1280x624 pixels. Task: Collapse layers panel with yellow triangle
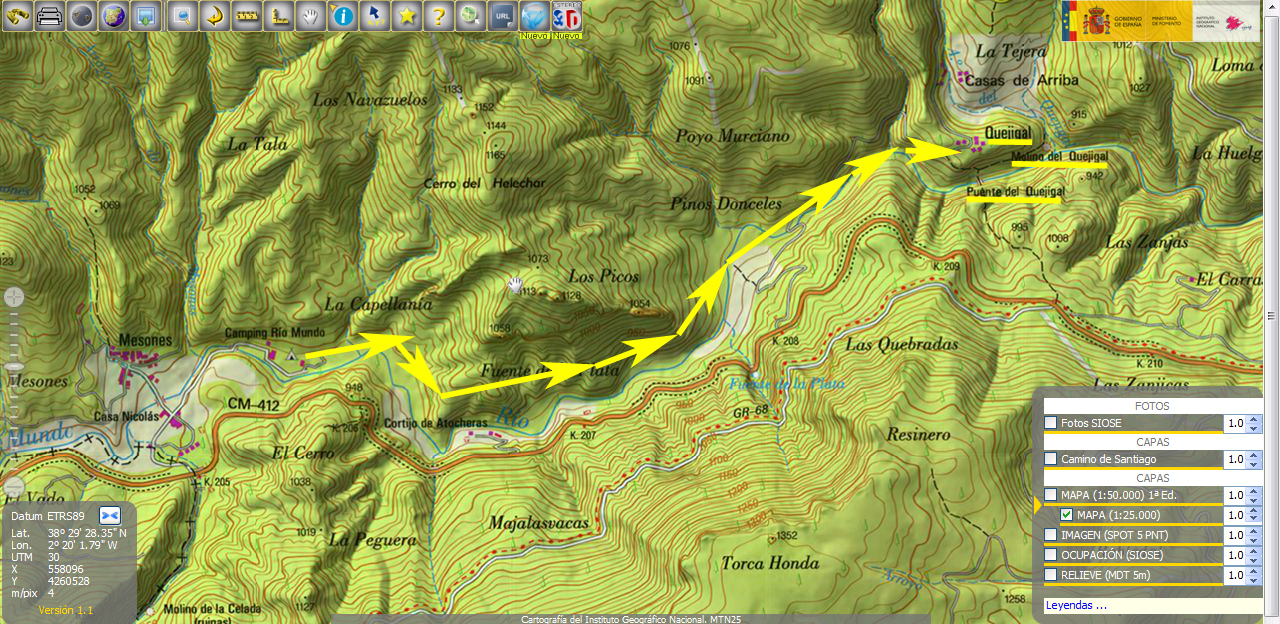(x=1038, y=506)
